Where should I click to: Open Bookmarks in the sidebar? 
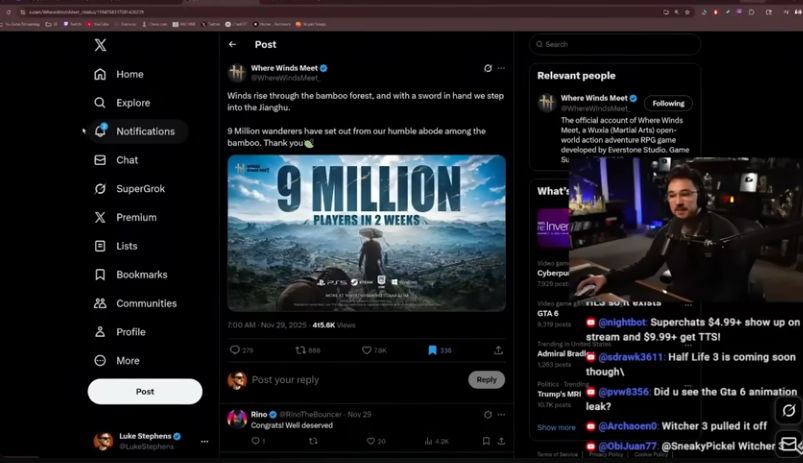141,274
